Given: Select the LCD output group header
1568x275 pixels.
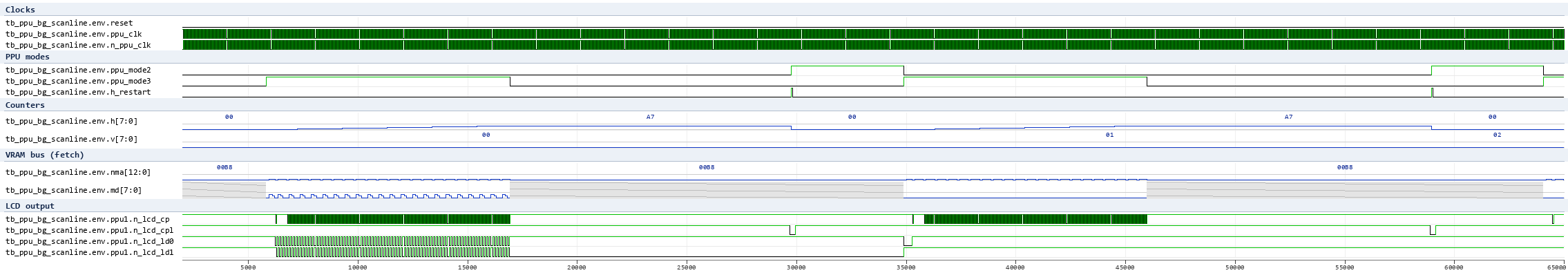Looking at the screenshot, I should 784,206.
